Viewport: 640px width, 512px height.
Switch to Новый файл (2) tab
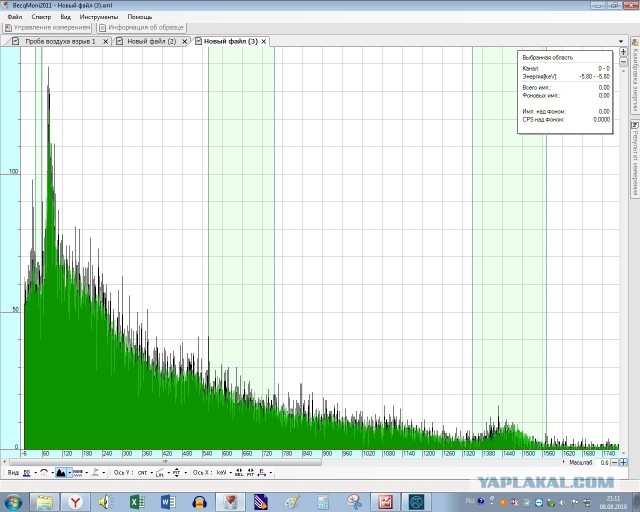151,41
